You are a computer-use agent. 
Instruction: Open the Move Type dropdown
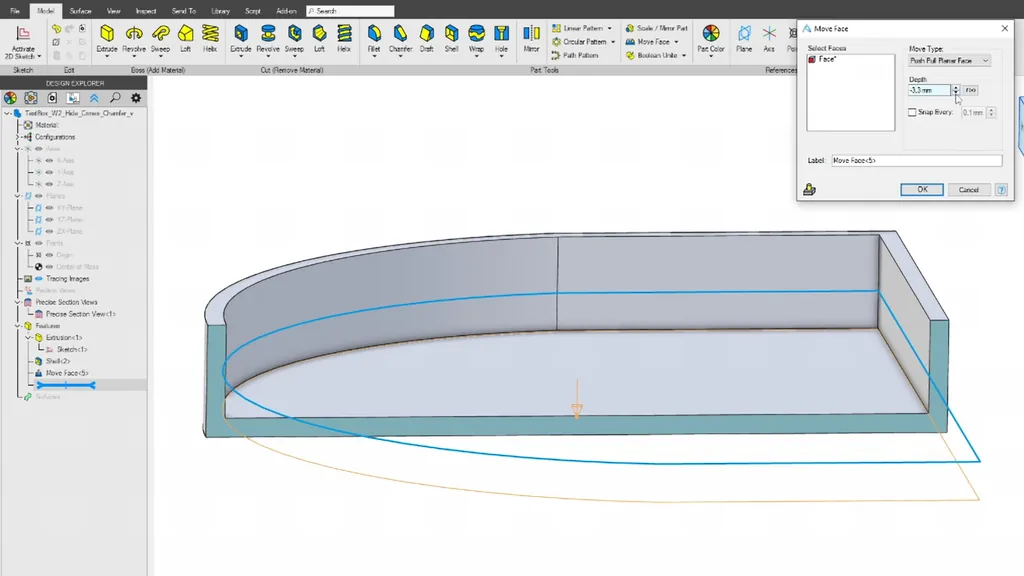pos(949,61)
